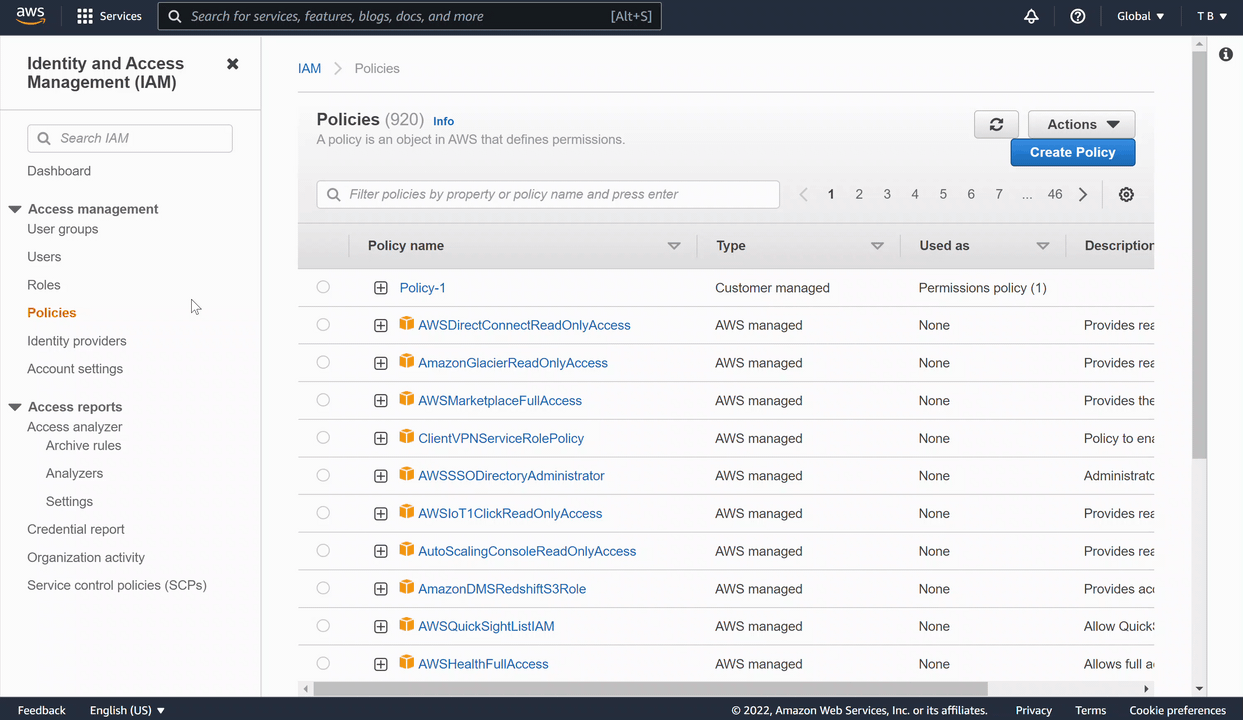Open the info panel icon at right edge
Image resolution: width=1243 pixels, height=720 pixels.
(1226, 54)
